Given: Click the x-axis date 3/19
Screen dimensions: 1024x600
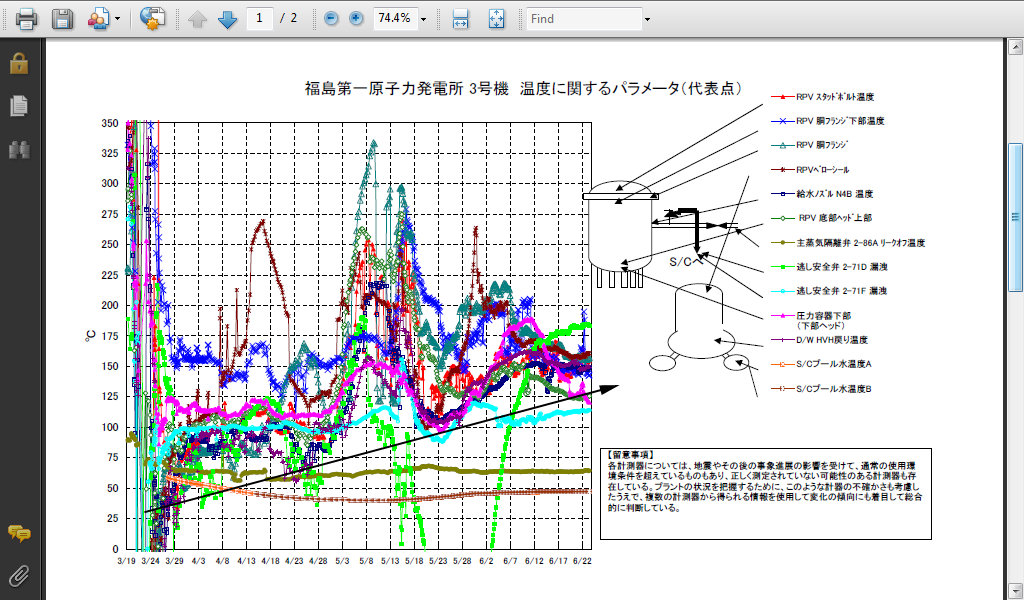Looking at the screenshot, I should pos(127,561).
